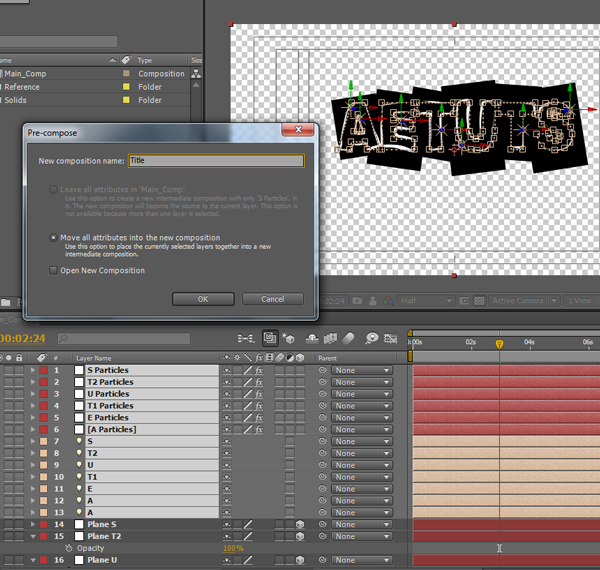Open the Show Channel color icon
This screenshot has height=570, width=600.
(x=388, y=301)
